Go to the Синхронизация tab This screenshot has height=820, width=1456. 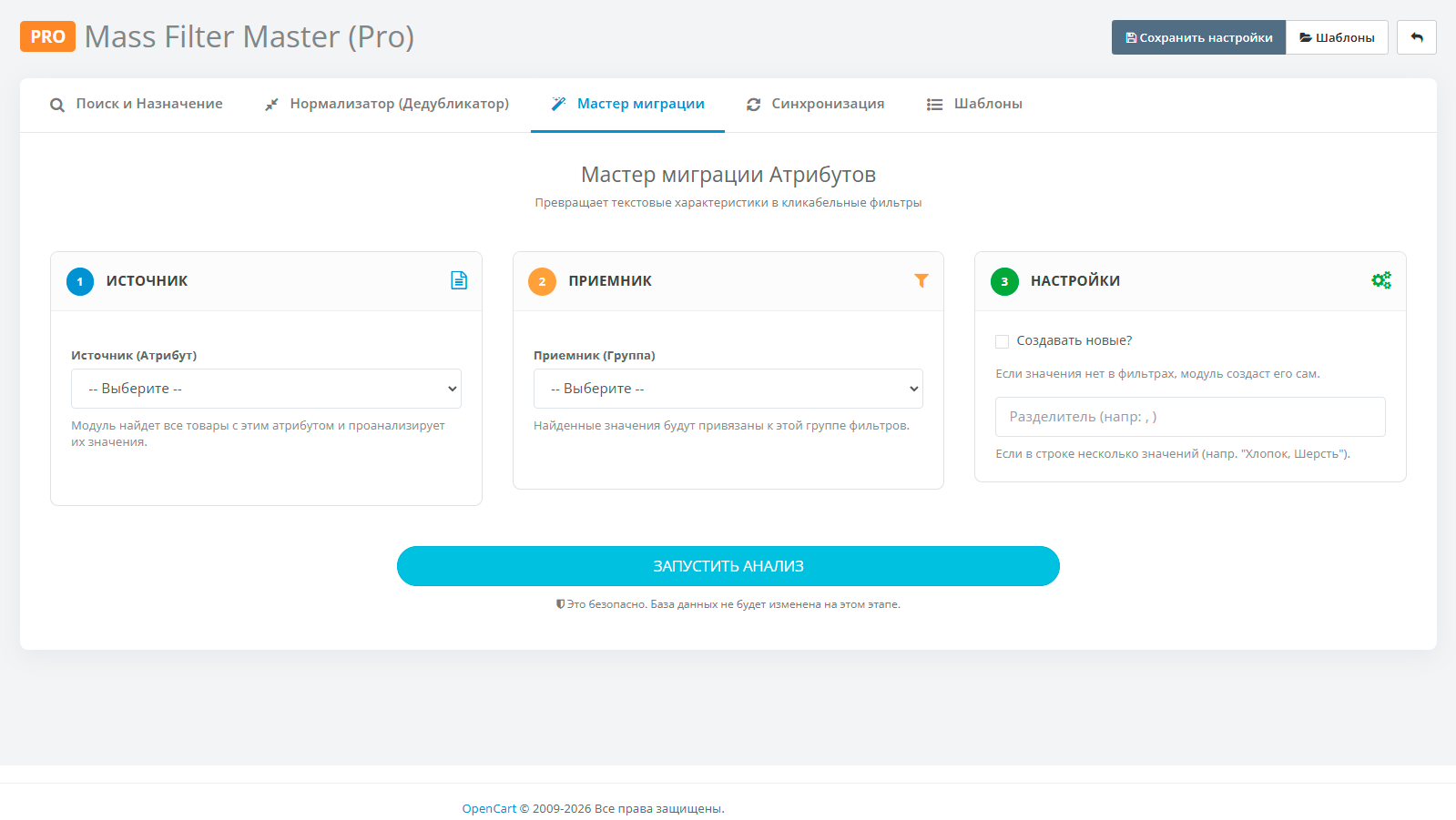[815, 104]
